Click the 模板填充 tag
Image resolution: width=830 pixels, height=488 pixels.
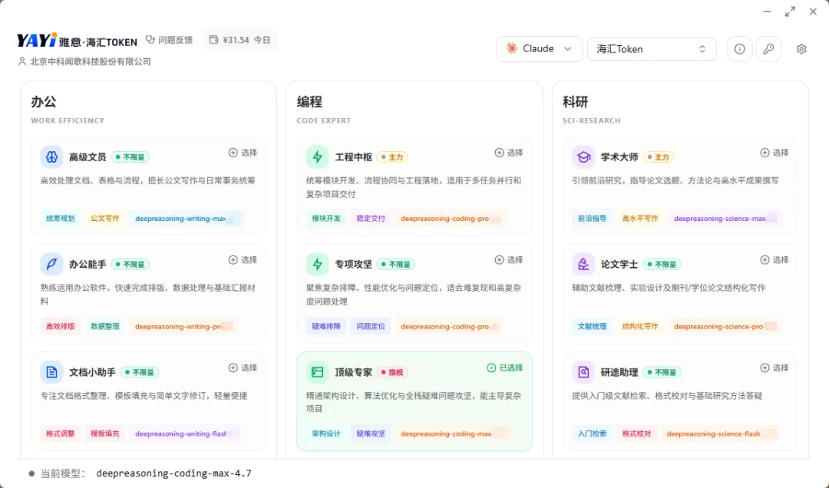(x=105, y=433)
